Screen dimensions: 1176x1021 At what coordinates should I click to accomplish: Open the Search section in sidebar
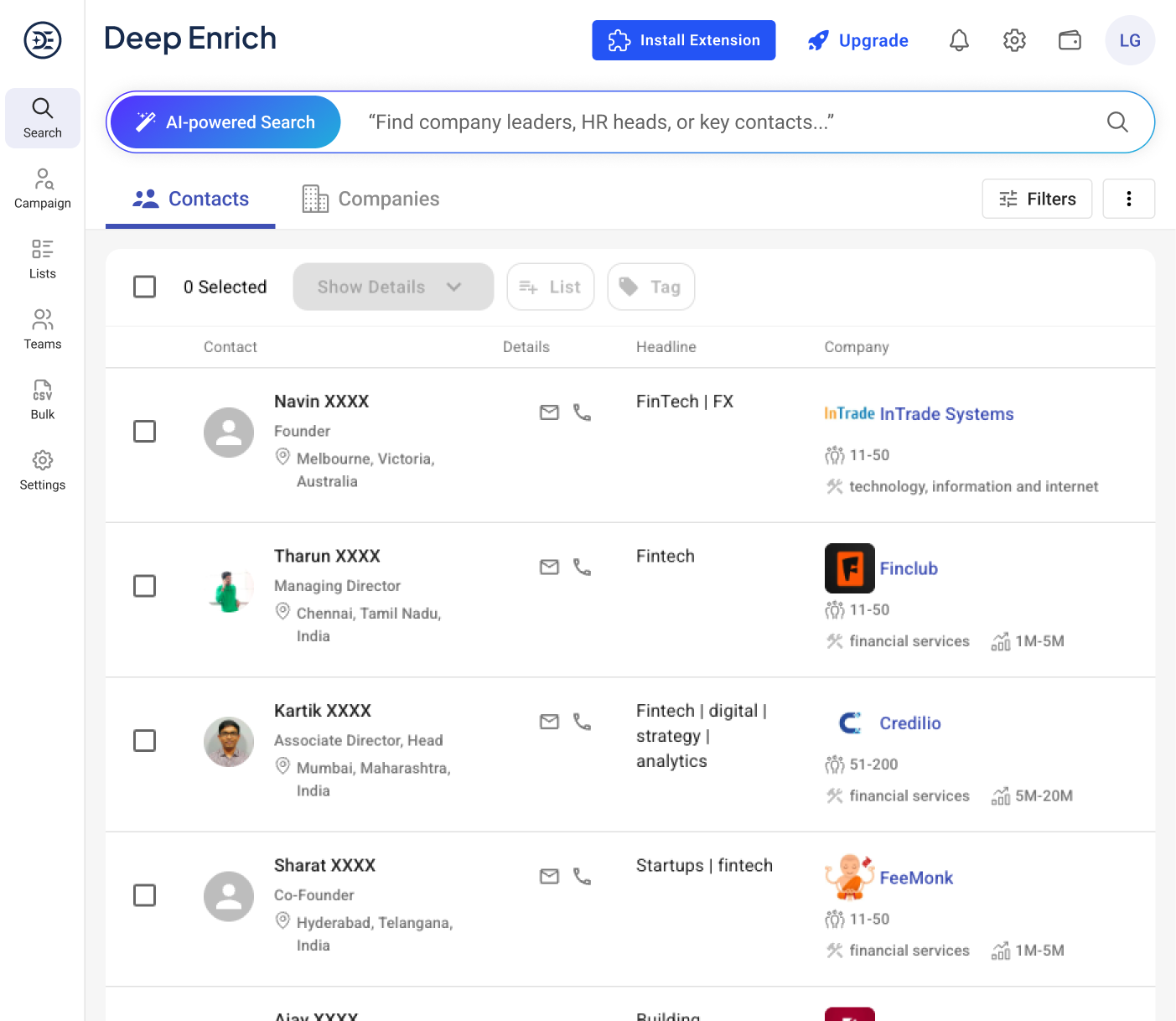tap(42, 117)
